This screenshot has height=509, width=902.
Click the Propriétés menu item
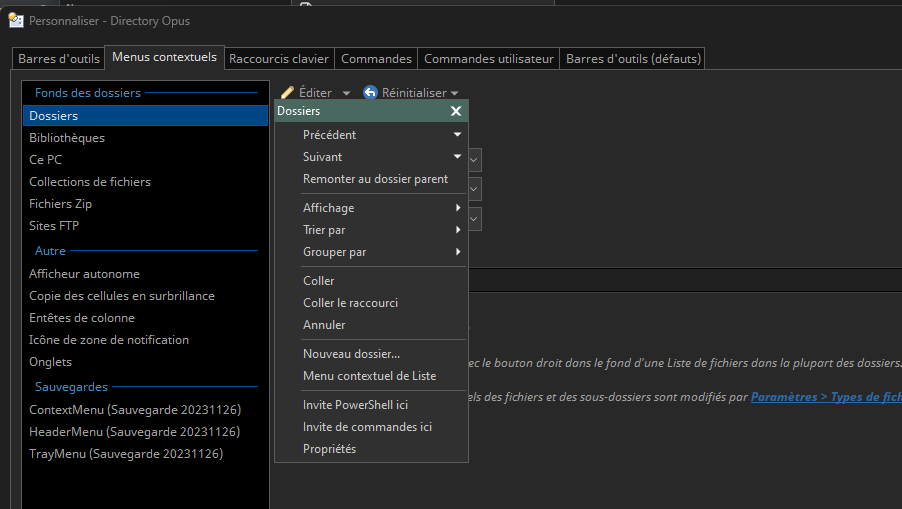click(x=372, y=449)
